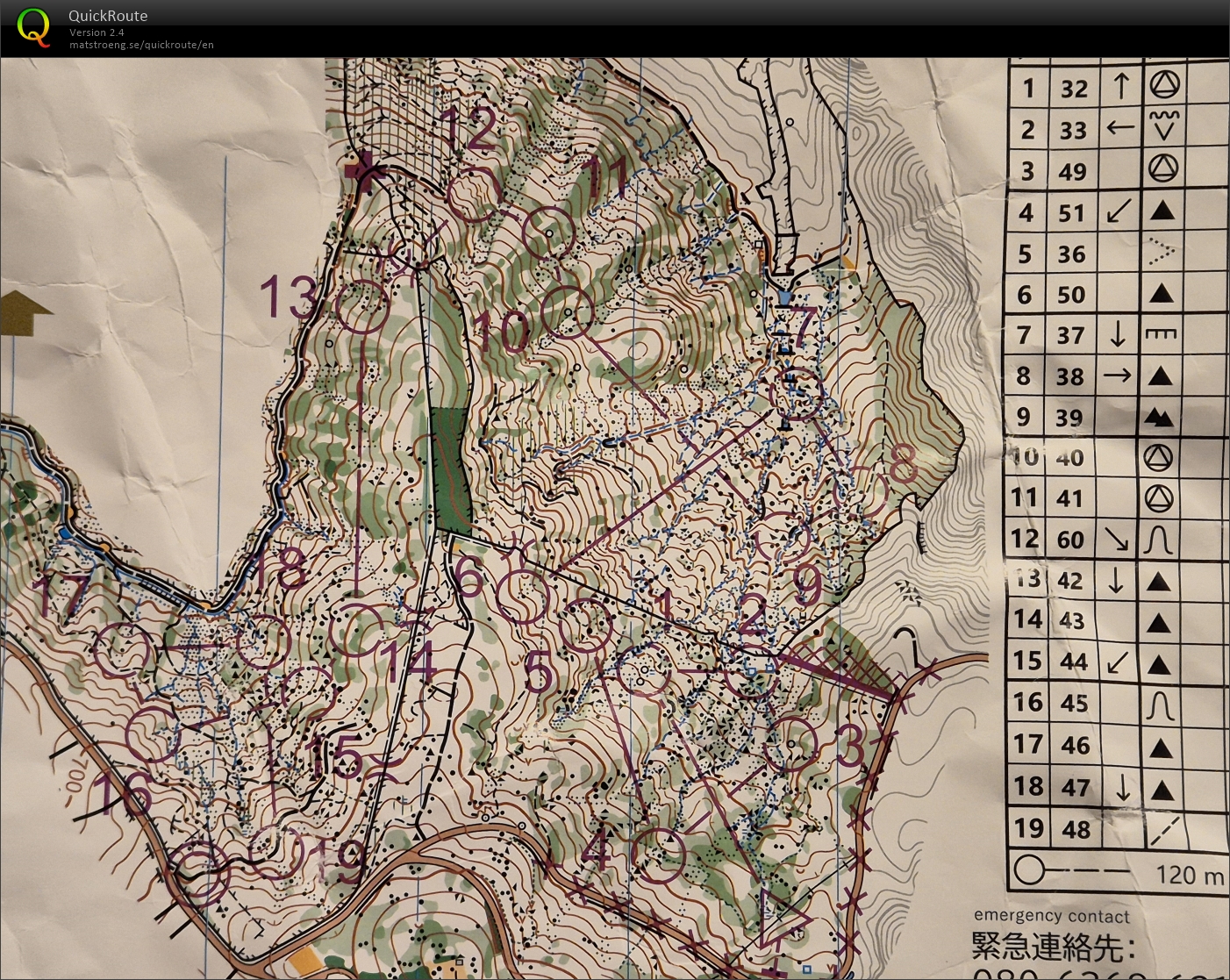
Task: Click the emergency contact text
Action: tap(1051, 916)
